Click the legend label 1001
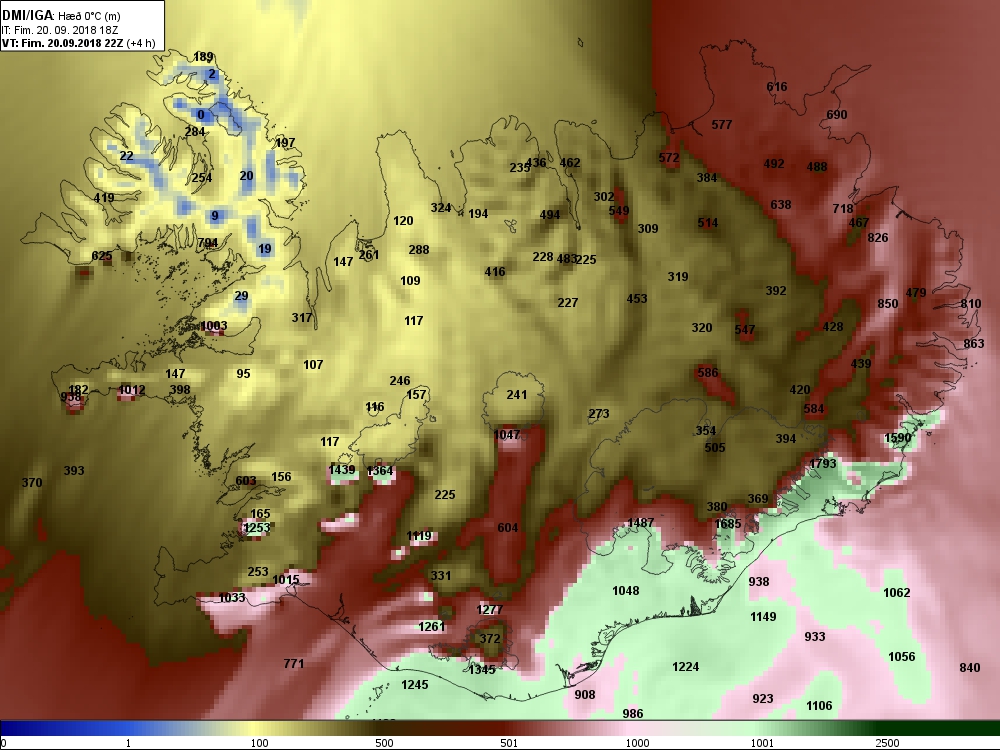Viewport: 1000px width, 750px height. [762, 744]
